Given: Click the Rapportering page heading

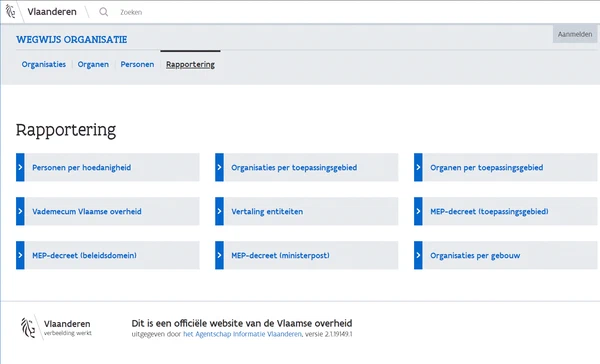Looking at the screenshot, I should tap(66, 131).
